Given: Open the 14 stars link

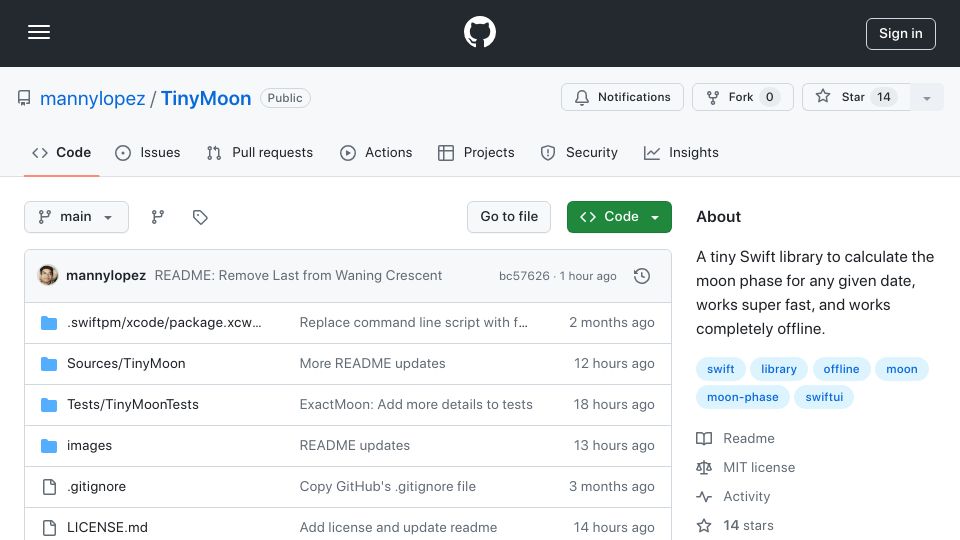Looking at the screenshot, I should point(735,525).
